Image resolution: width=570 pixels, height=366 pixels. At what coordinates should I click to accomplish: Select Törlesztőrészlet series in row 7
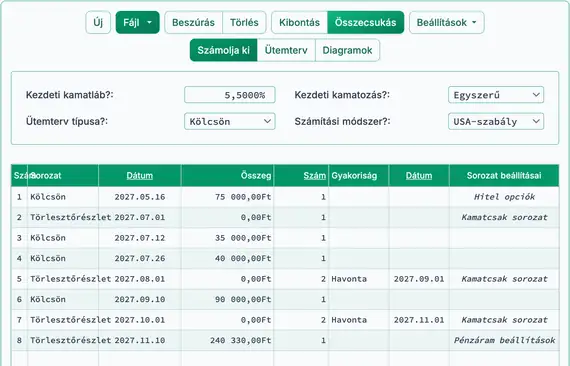click(71, 320)
